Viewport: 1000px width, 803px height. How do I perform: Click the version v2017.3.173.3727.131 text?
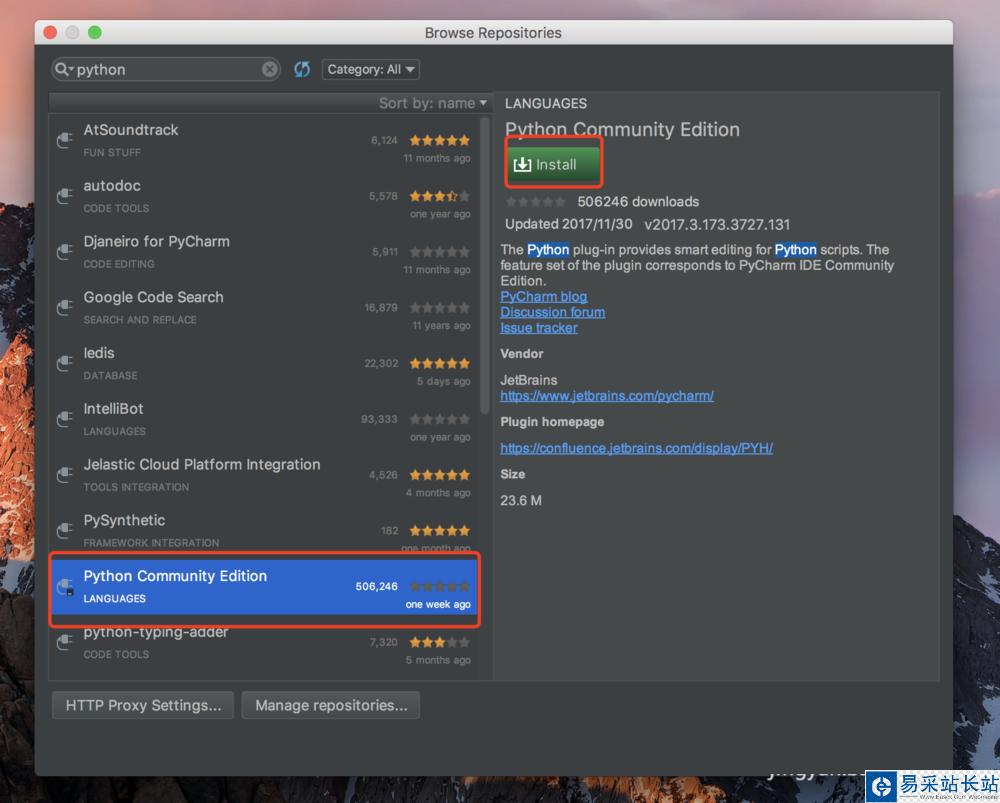(717, 225)
